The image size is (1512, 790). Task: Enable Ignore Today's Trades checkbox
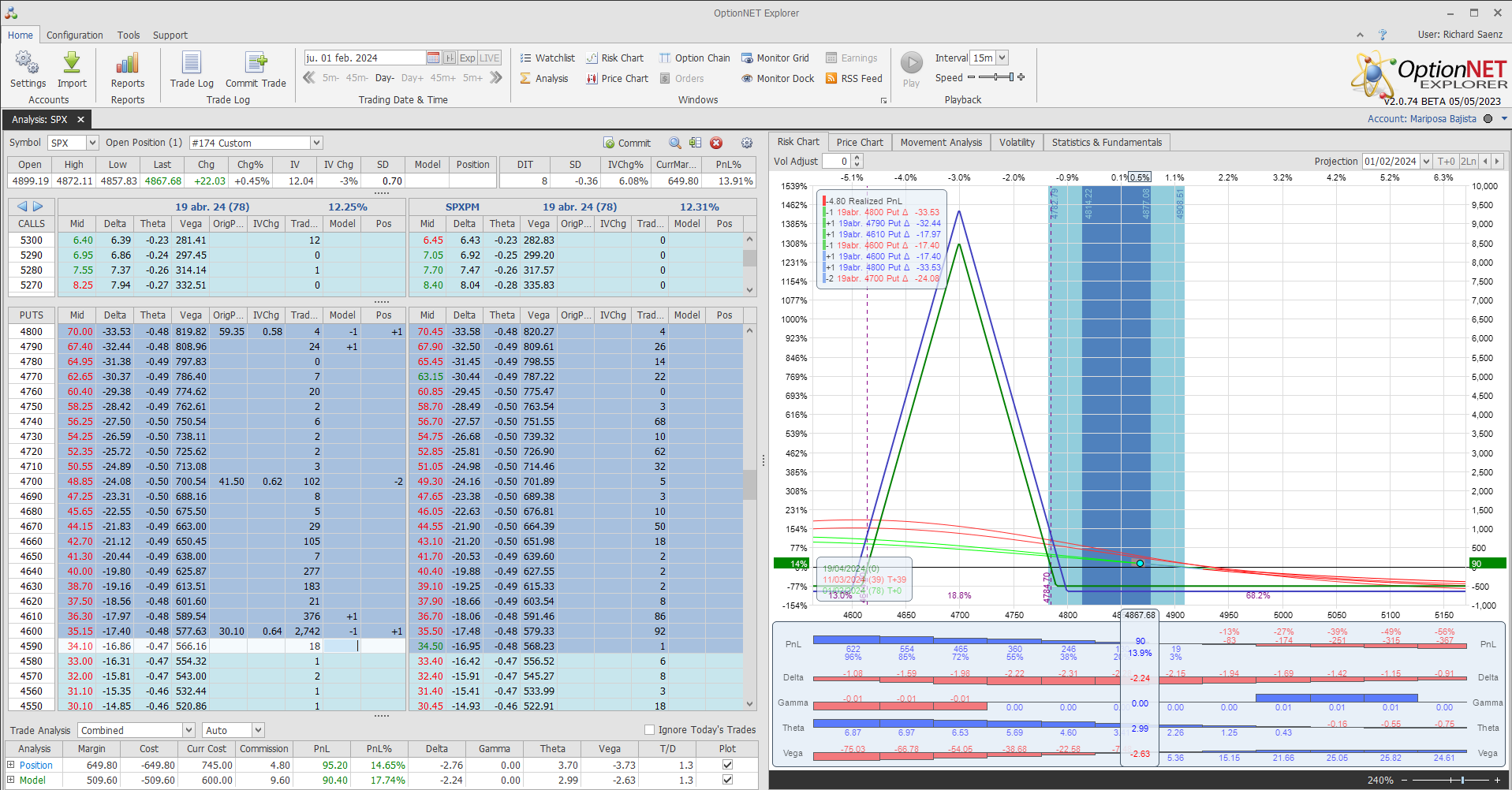[650, 730]
